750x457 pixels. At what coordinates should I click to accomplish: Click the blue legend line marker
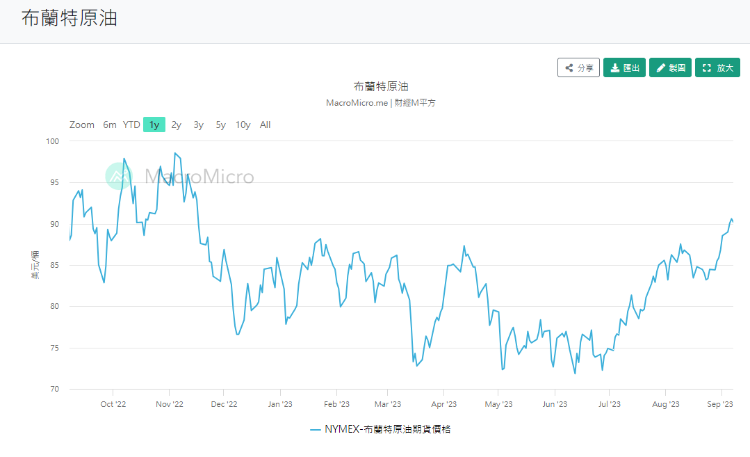pos(316,429)
